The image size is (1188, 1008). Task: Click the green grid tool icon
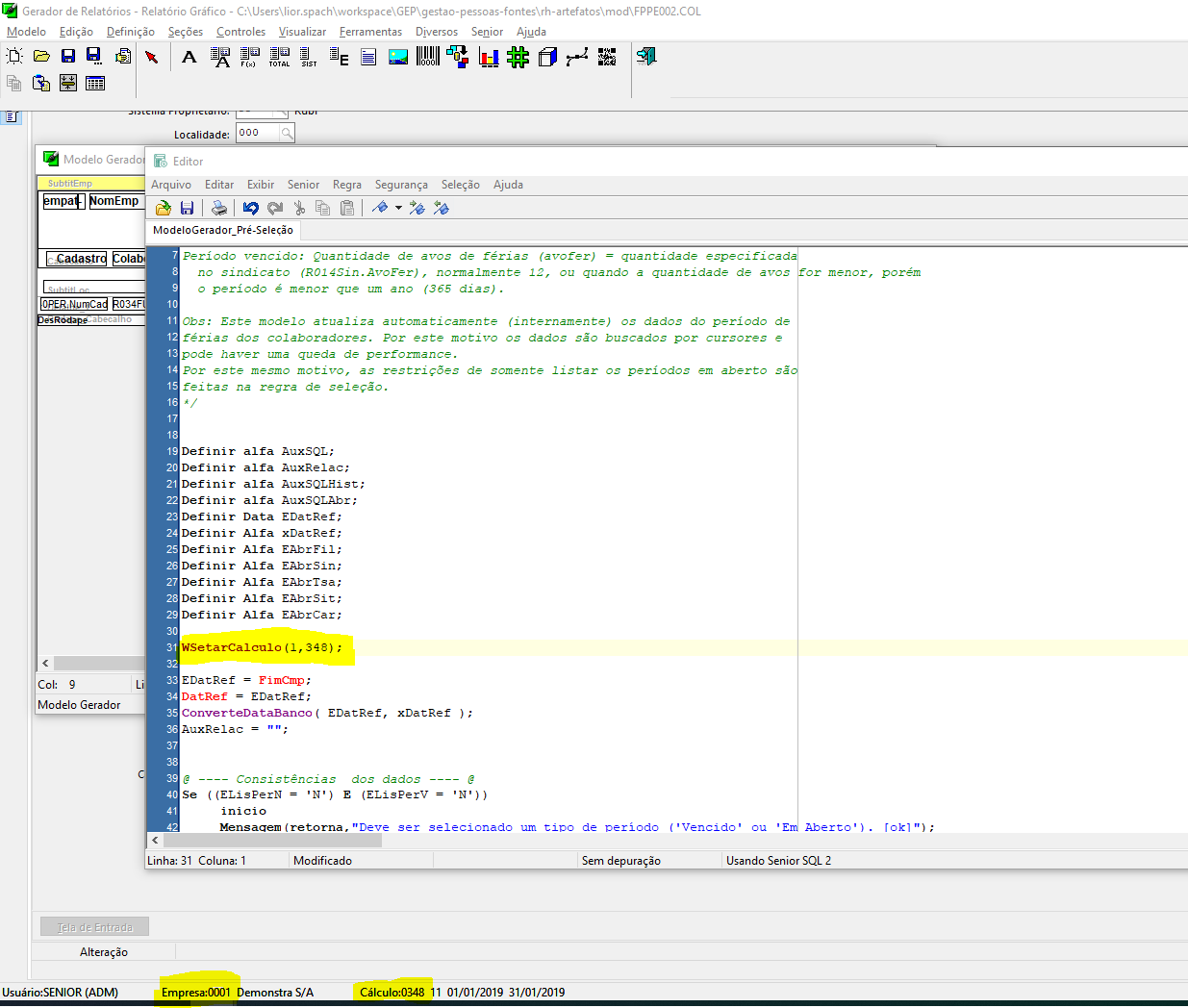click(518, 57)
